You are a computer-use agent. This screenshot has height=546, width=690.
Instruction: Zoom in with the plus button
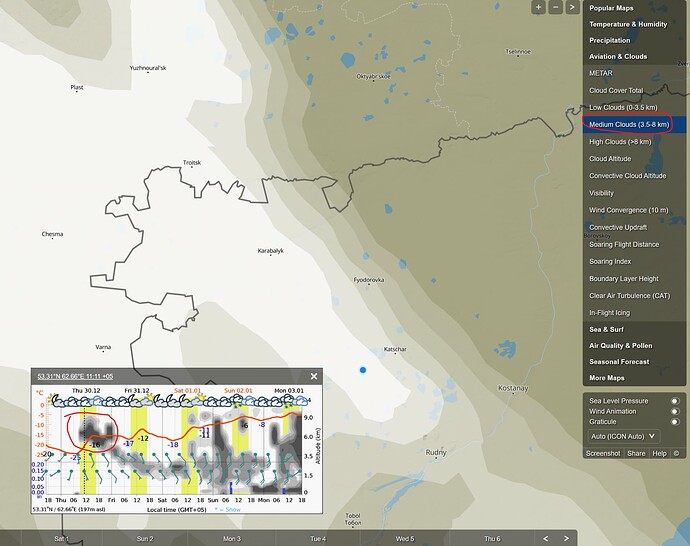(x=539, y=7)
